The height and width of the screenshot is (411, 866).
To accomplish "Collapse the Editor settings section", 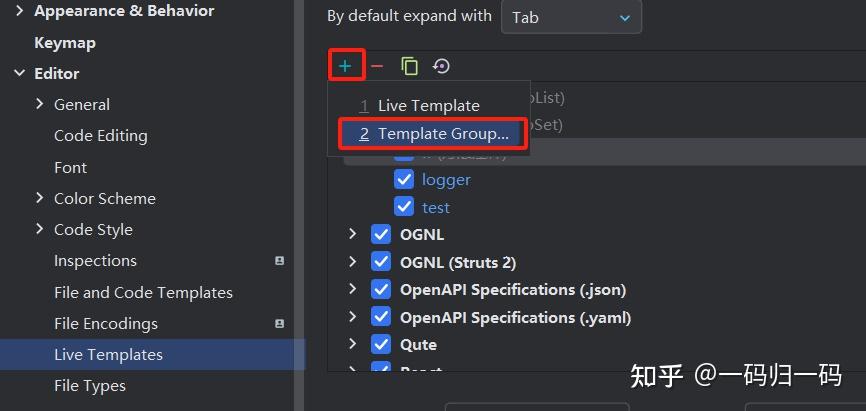I will click(19, 73).
